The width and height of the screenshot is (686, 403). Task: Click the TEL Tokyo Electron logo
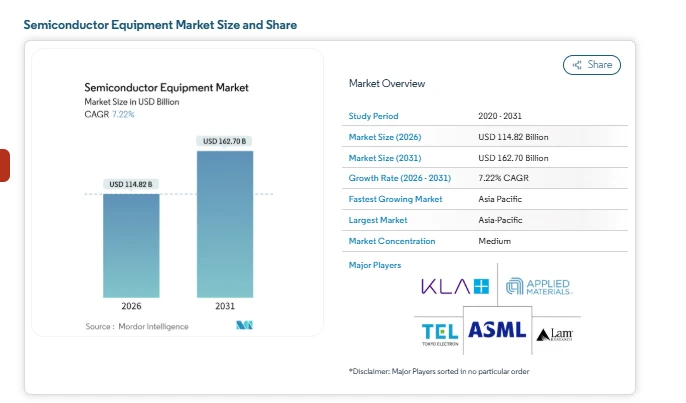point(439,332)
